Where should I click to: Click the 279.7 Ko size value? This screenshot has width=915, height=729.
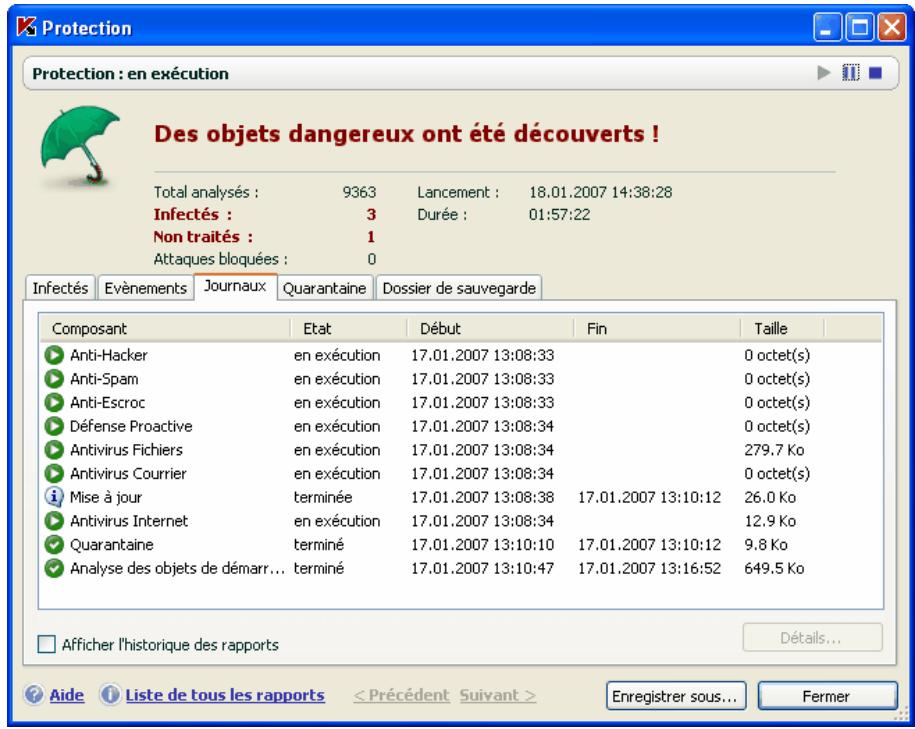pos(774,450)
